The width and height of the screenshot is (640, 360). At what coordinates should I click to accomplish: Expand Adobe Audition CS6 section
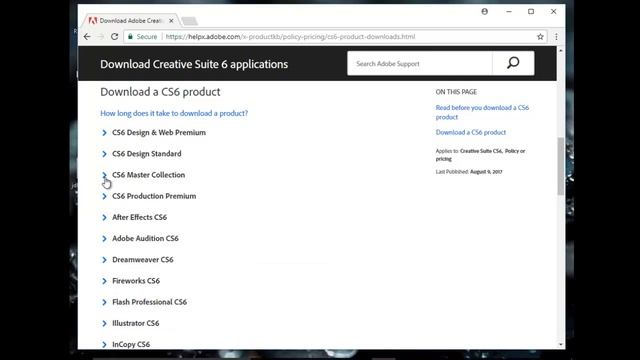[140, 239]
